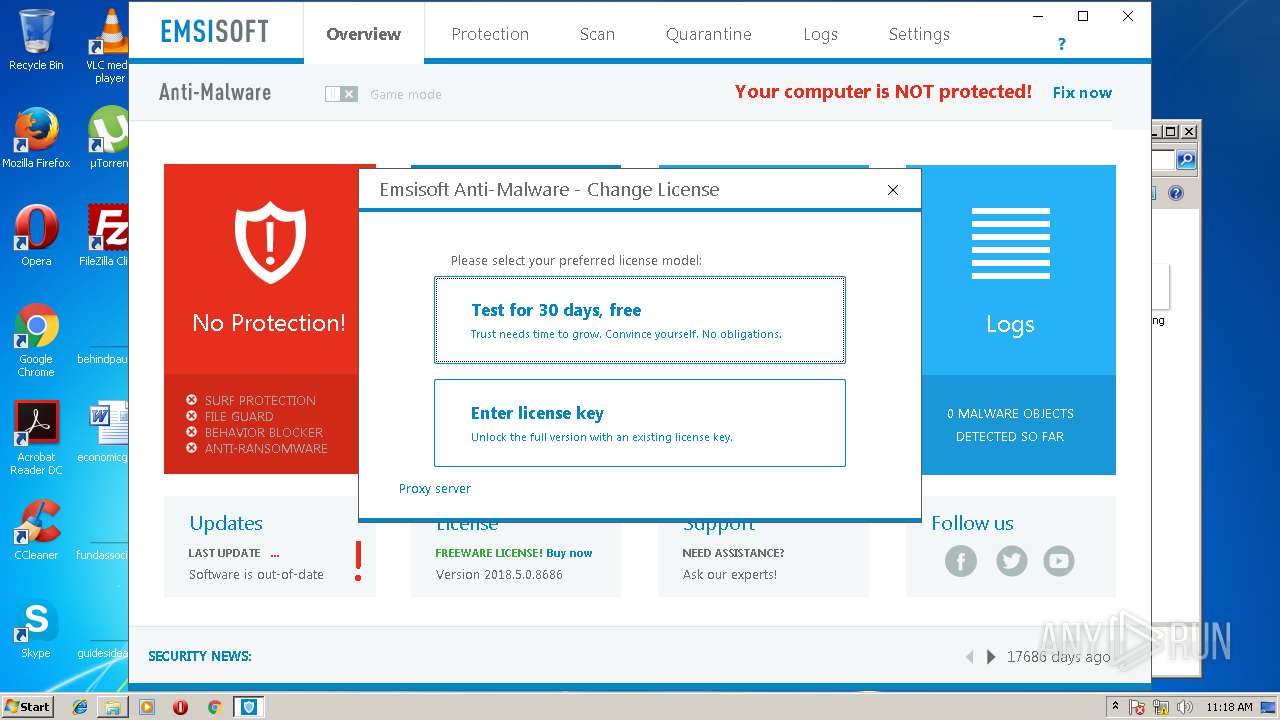
Task: Click the EMSISOFT logo
Action: click(215, 32)
